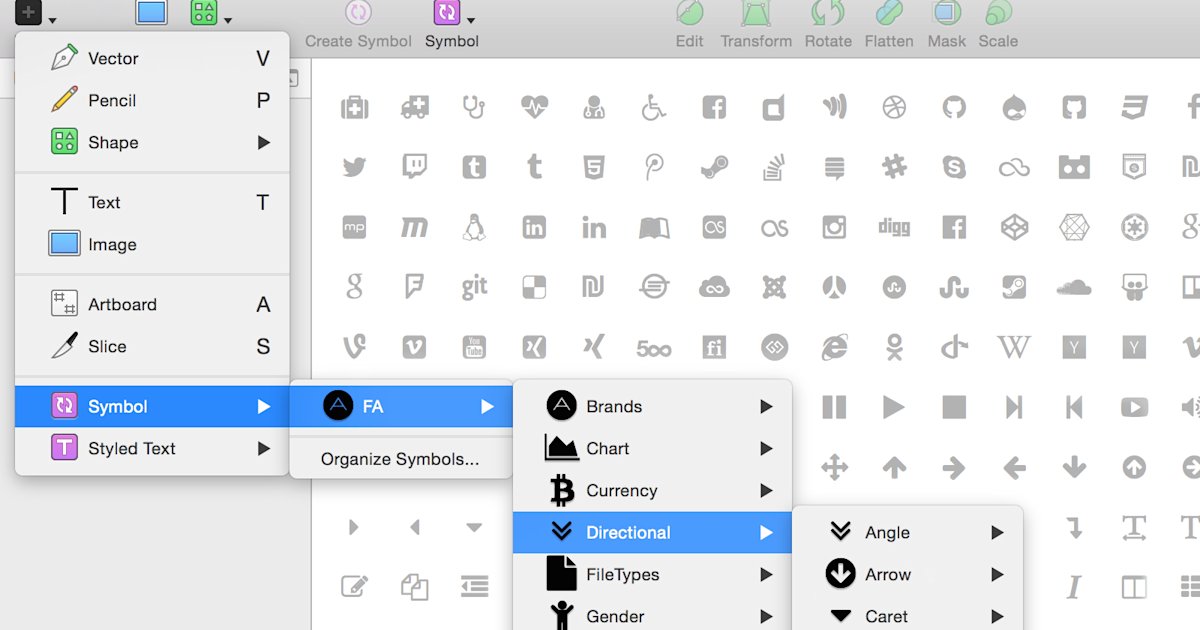This screenshot has width=1200, height=630.
Task: Click the Rotate toolbar button
Action: click(x=828, y=25)
